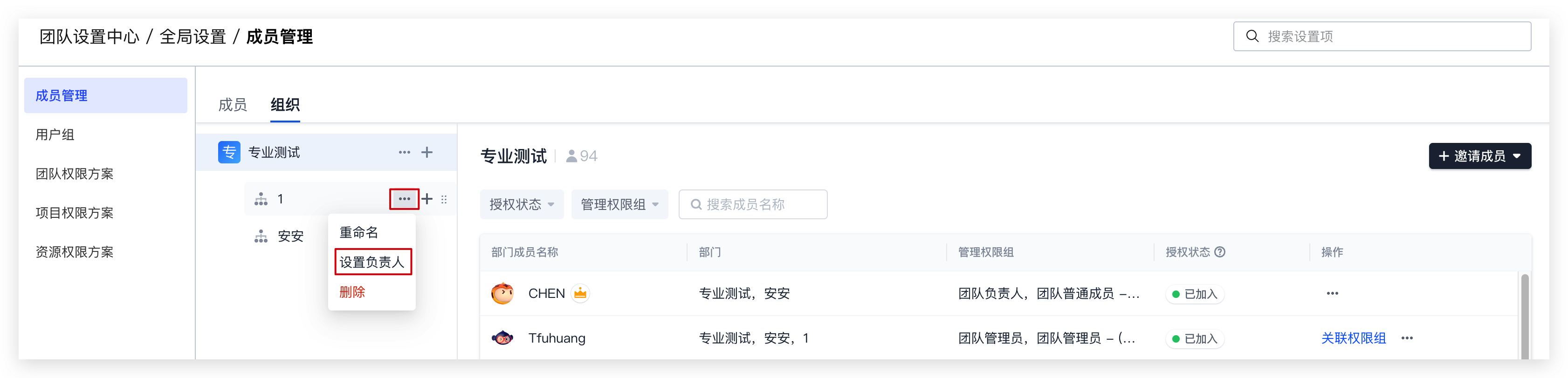1568x378 pixels.
Task: Click 团队管理员 permission text for Tfuhuang
Action: tap(990, 338)
